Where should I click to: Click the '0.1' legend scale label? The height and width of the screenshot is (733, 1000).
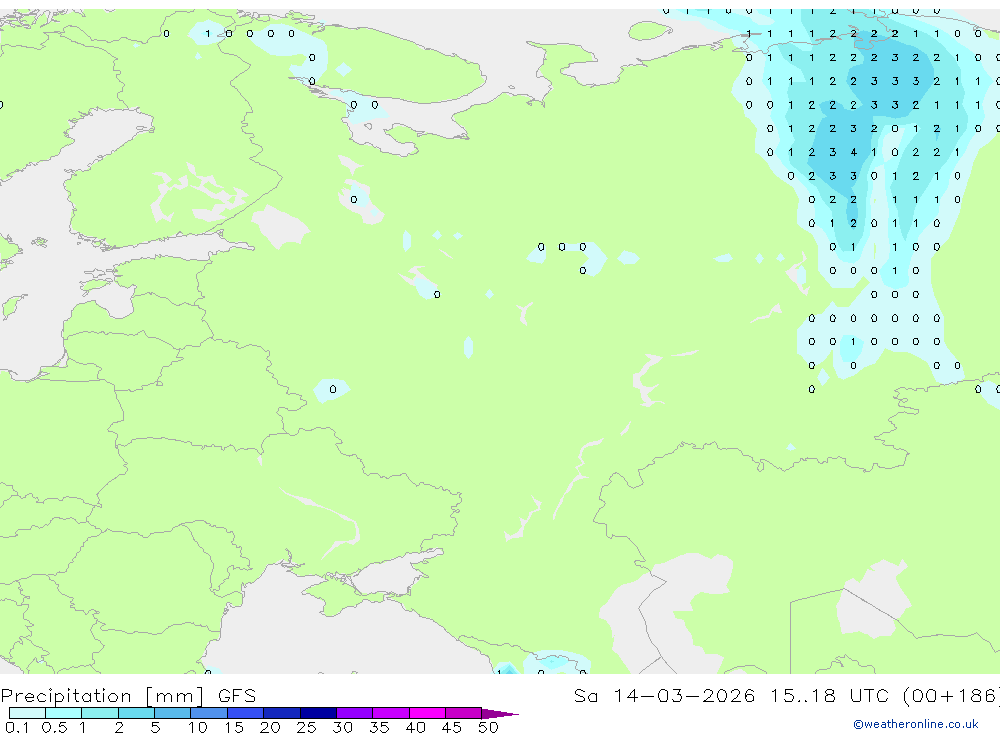pyautogui.click(x=17, y=727)
